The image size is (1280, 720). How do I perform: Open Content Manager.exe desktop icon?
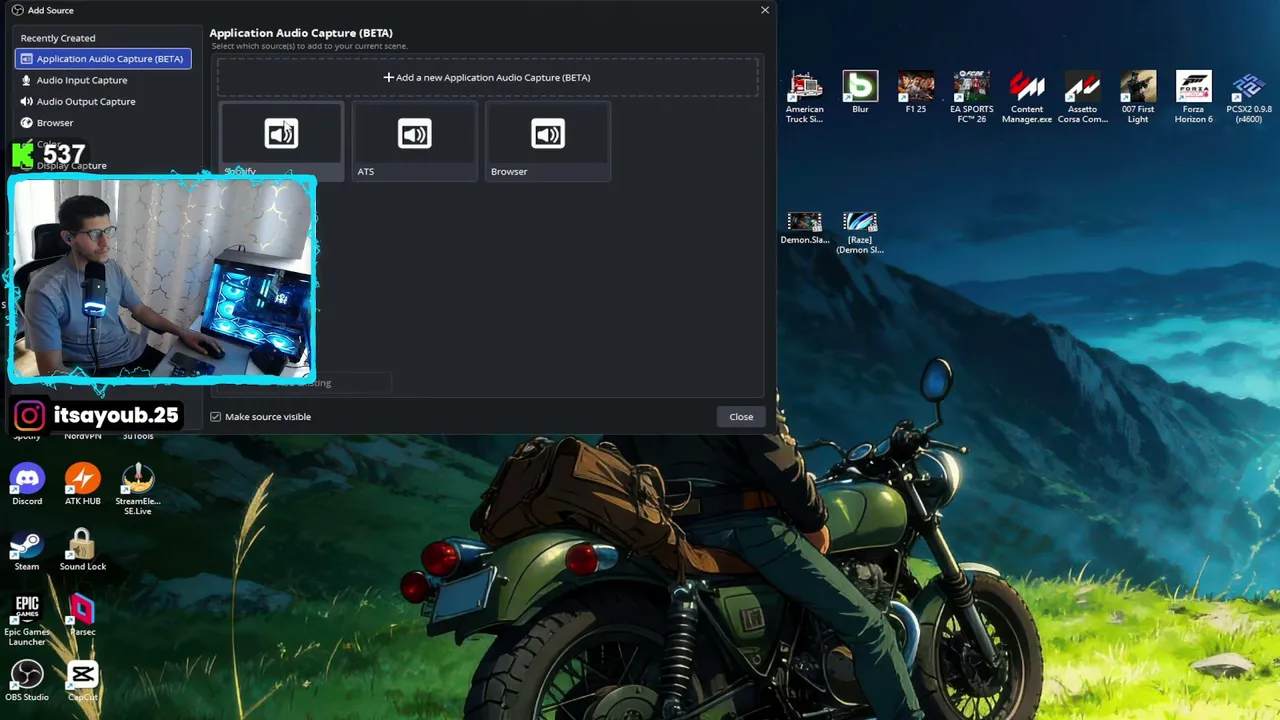[1027, 97]
